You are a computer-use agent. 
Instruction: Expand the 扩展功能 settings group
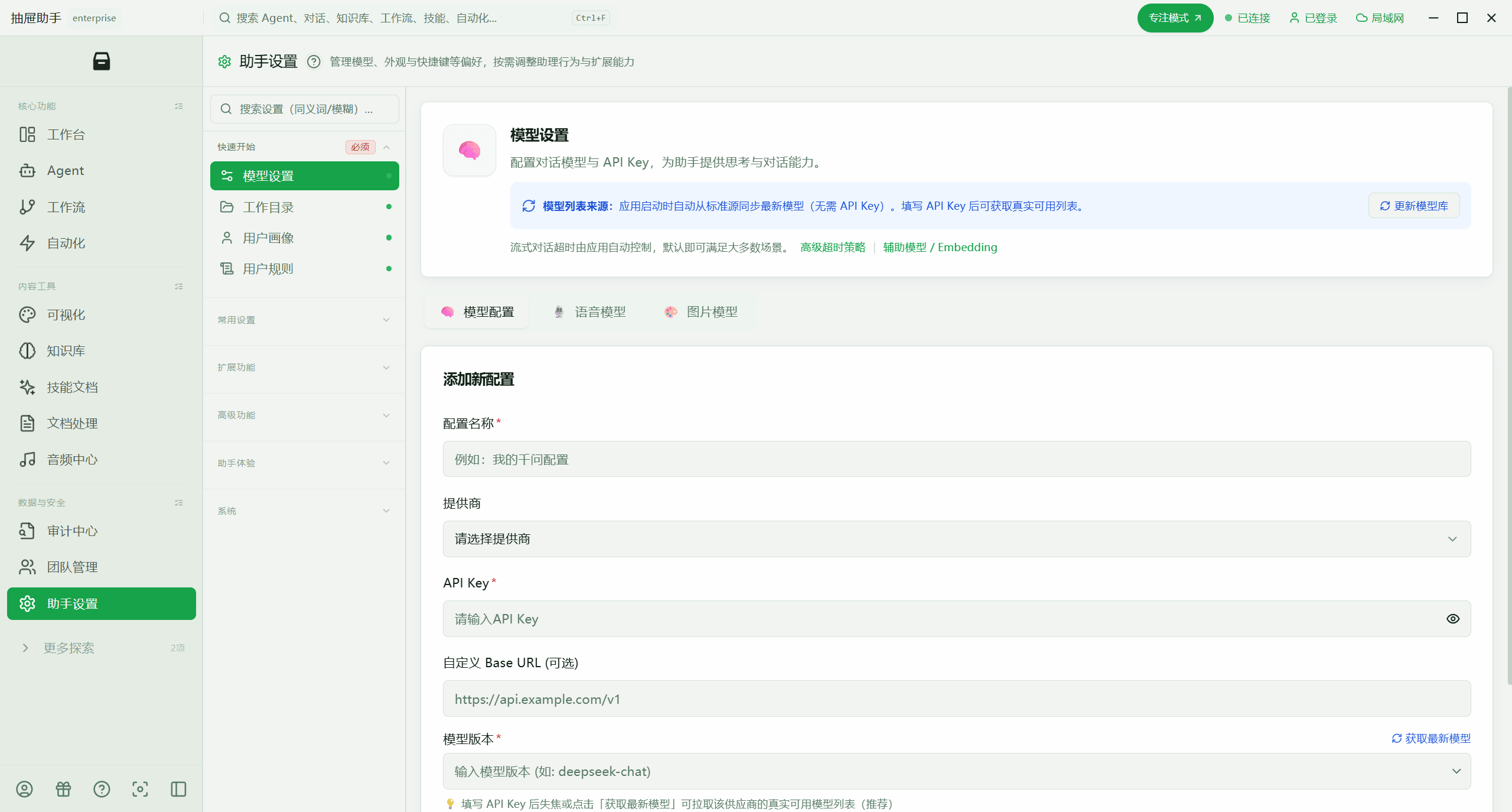pos(305,368)
